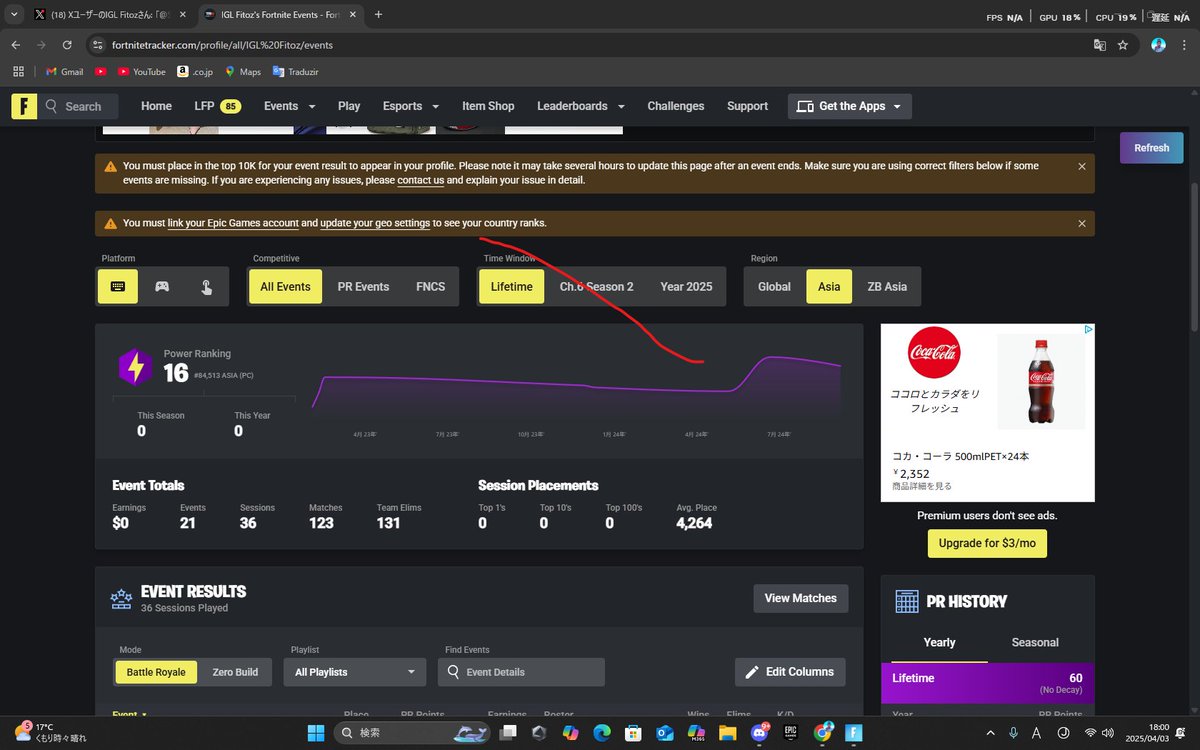
Task: Show hidden system tray icons
Action: click(x=991, y=733)
